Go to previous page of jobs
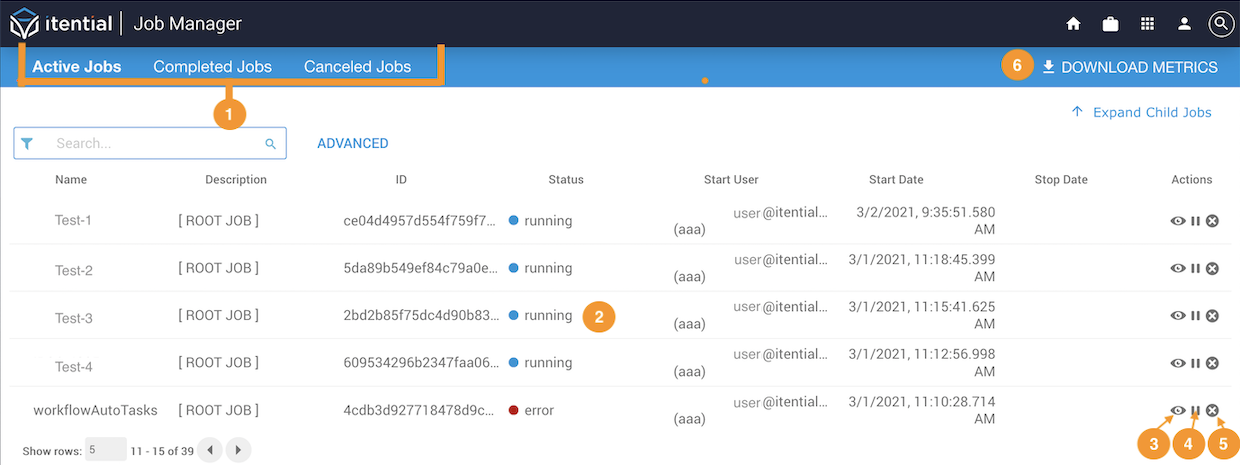The height and width of the screenshot is (465, 1240). click(210, 450)
